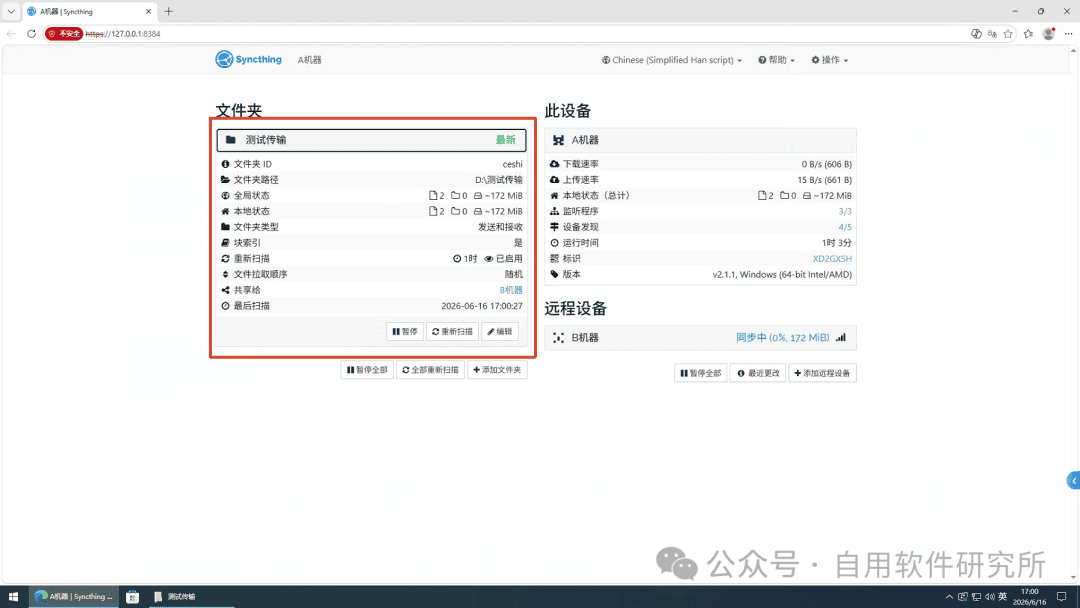Click the 不安全 not-secure badge
1080x608 pixels.
click(64, 33)
